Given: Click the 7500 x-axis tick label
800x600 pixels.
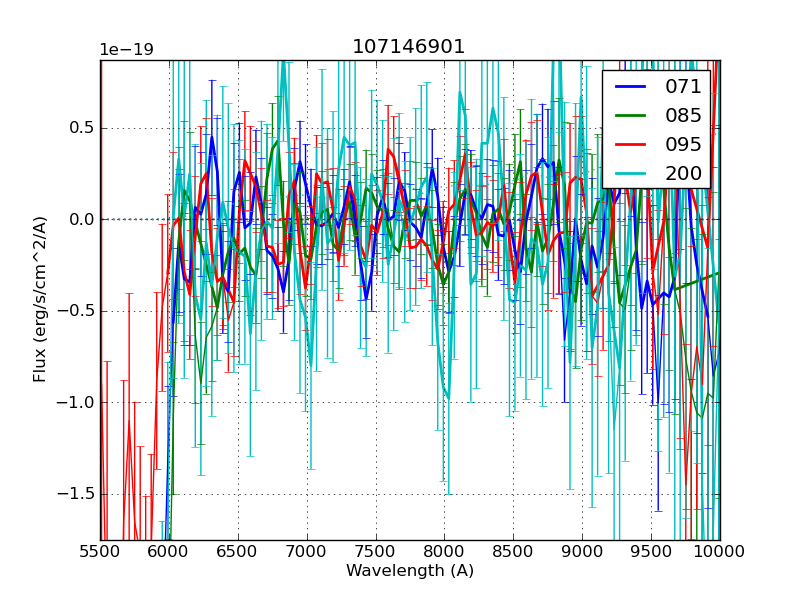Looking at the screenshot, I should (376, 551).
